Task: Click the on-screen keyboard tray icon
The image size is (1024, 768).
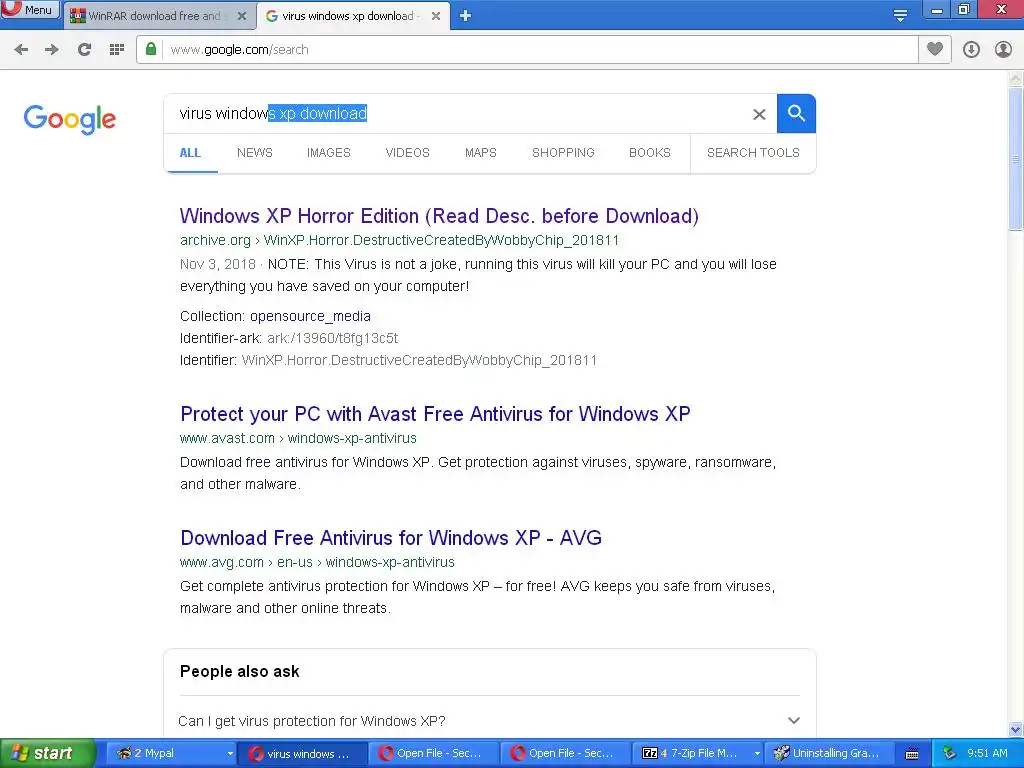Action: click(912, 754)
